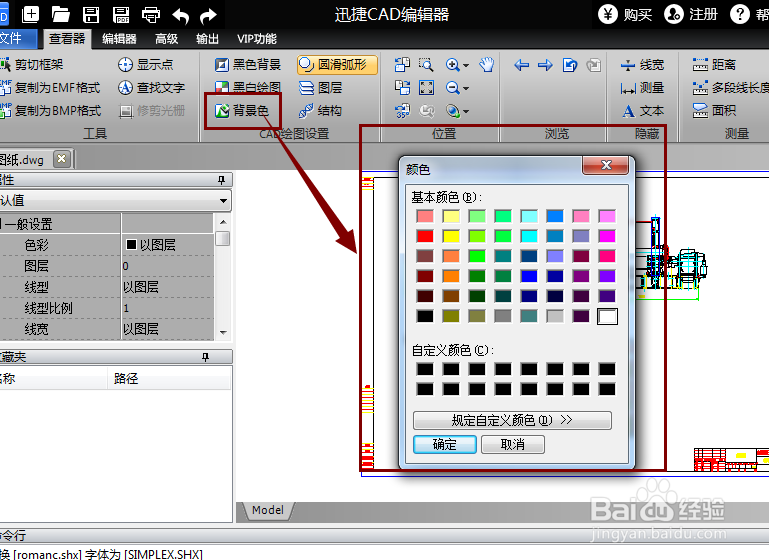Expand 规定自定义颜色 define custom colors

pyautogui.click(x=512, y=420)
